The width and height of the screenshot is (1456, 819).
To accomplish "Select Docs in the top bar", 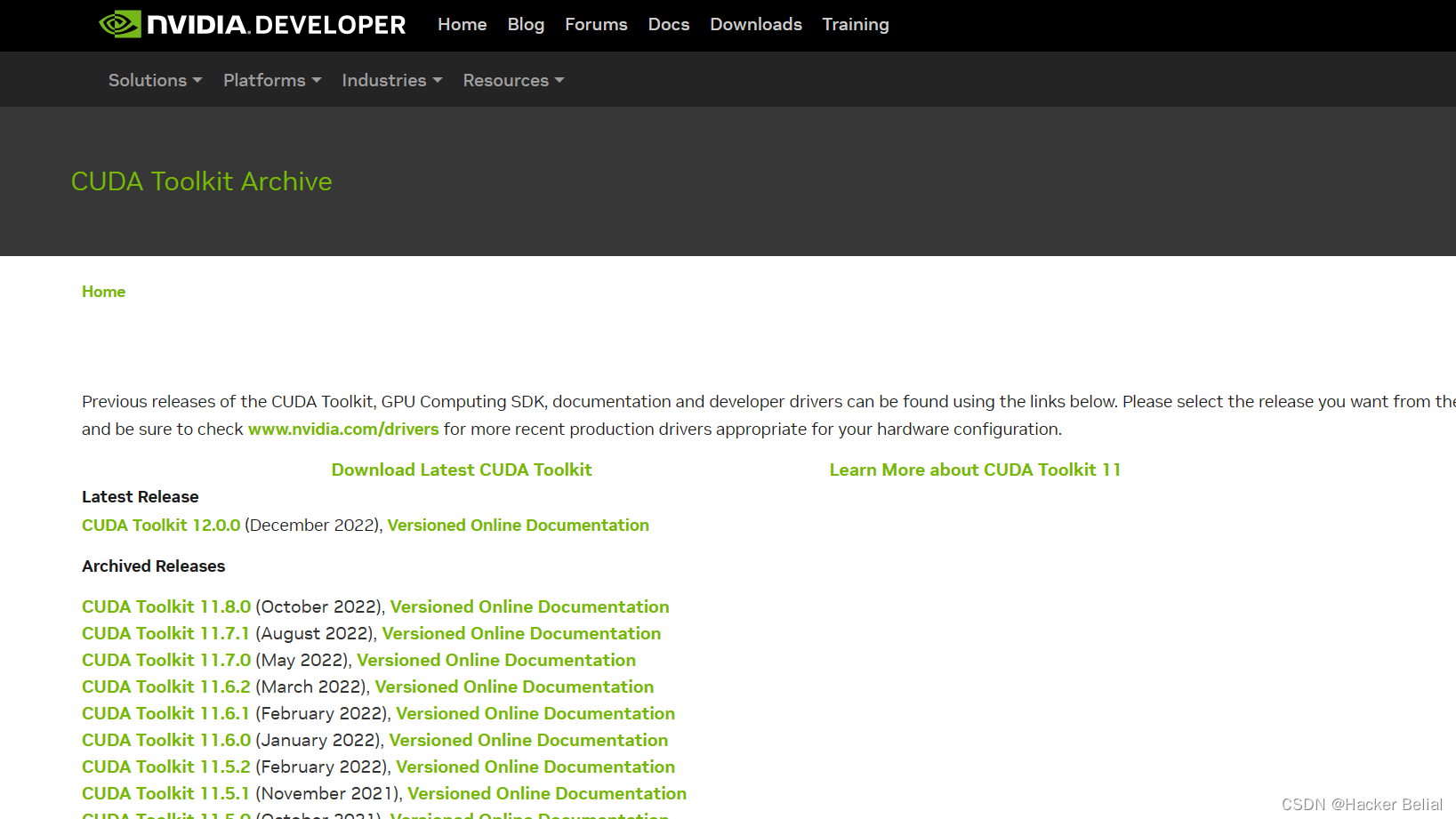I will coord(669,25).
